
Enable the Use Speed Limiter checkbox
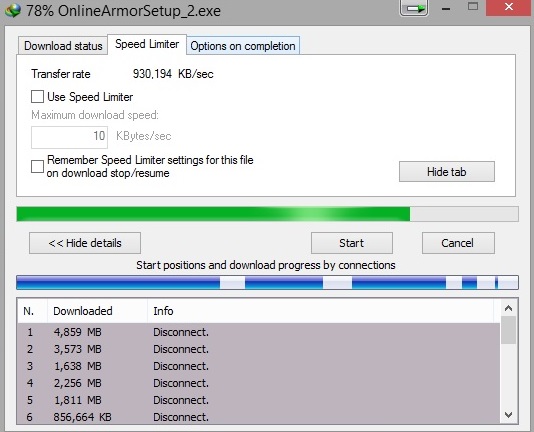pyautogui.click(x=37, y=96)
